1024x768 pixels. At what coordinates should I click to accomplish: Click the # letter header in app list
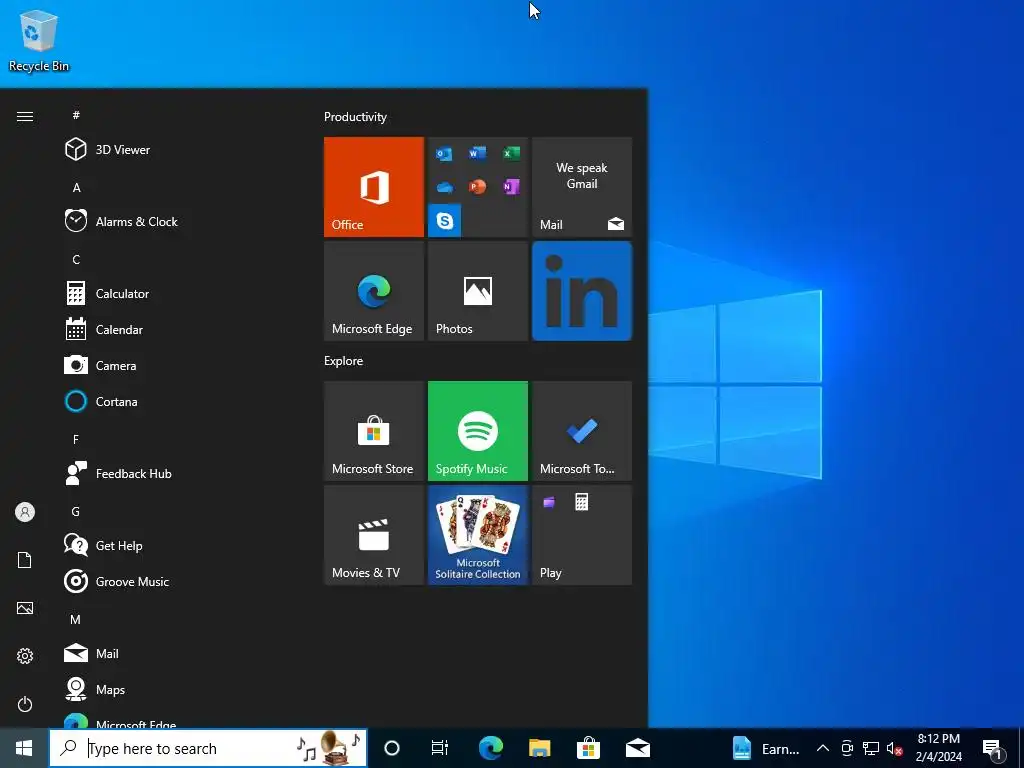click(x=76, y=115)
